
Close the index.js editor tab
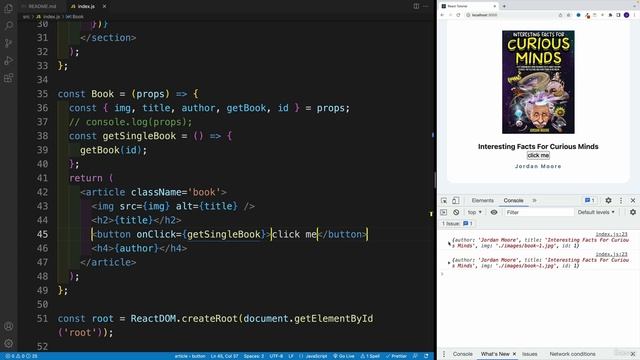(x=104, y=6)
